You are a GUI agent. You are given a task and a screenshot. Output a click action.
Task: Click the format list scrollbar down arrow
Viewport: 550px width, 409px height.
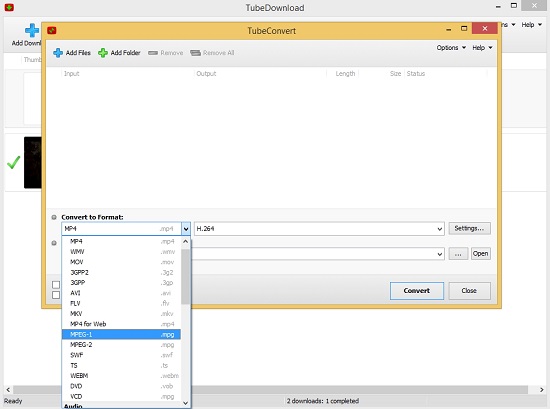click(x=186, y=403)
